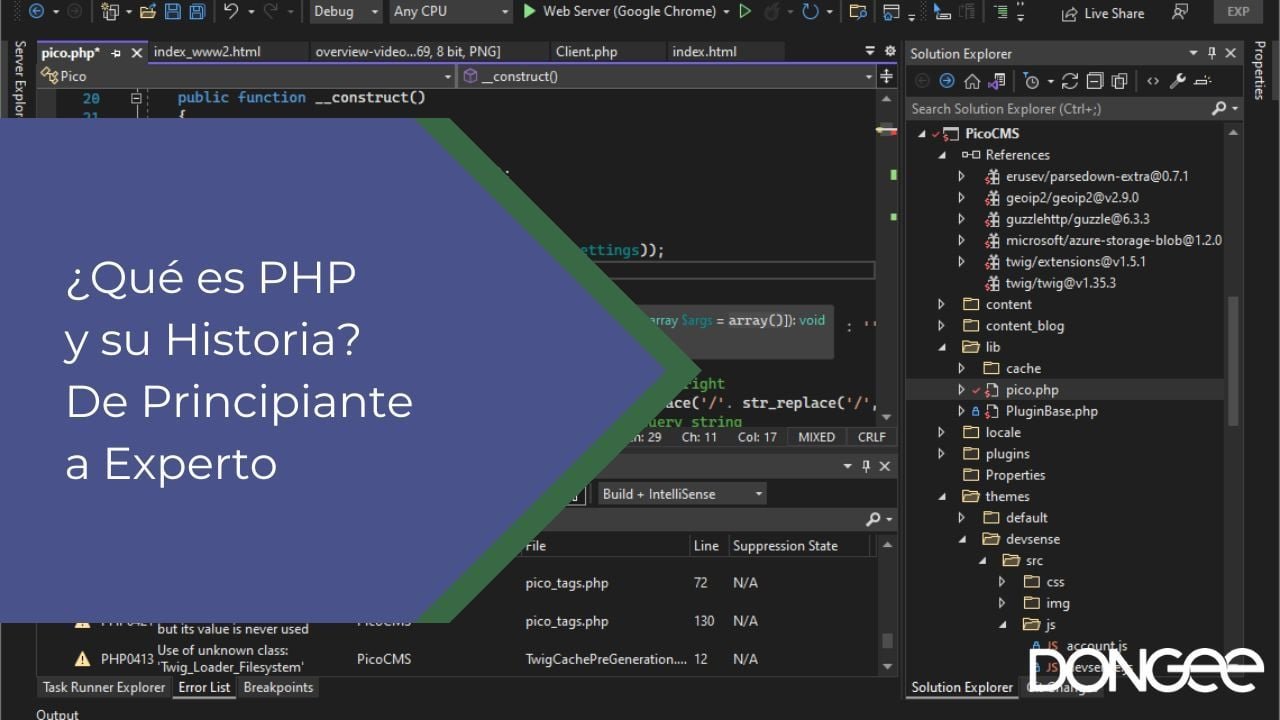Click the EXP button
This screenshot has width=1280, height=720.
click(x=1238, y=12)
